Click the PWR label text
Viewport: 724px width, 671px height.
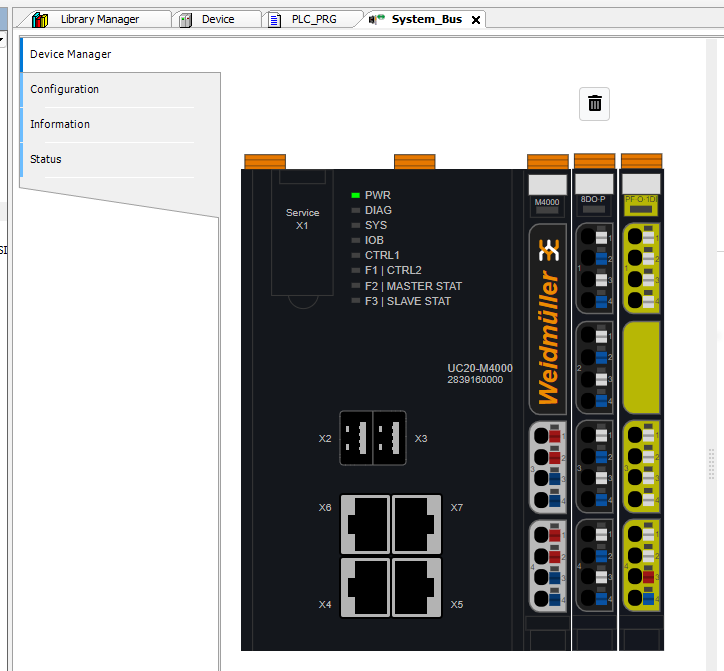pyautogui.click(x=378, y=195)
